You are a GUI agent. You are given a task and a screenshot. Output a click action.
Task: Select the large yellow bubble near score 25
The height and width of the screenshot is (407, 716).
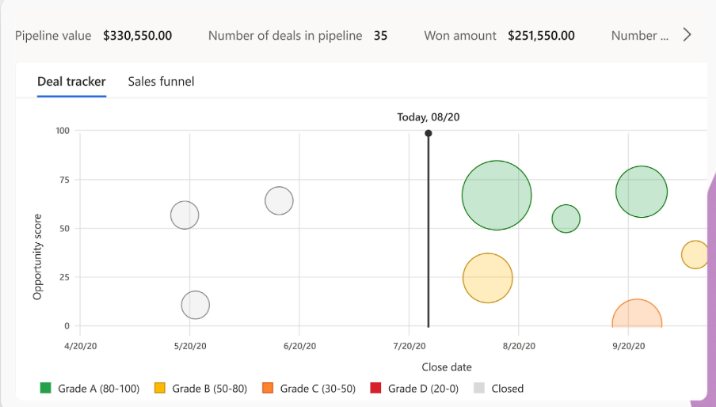click(x=487, y=278)
